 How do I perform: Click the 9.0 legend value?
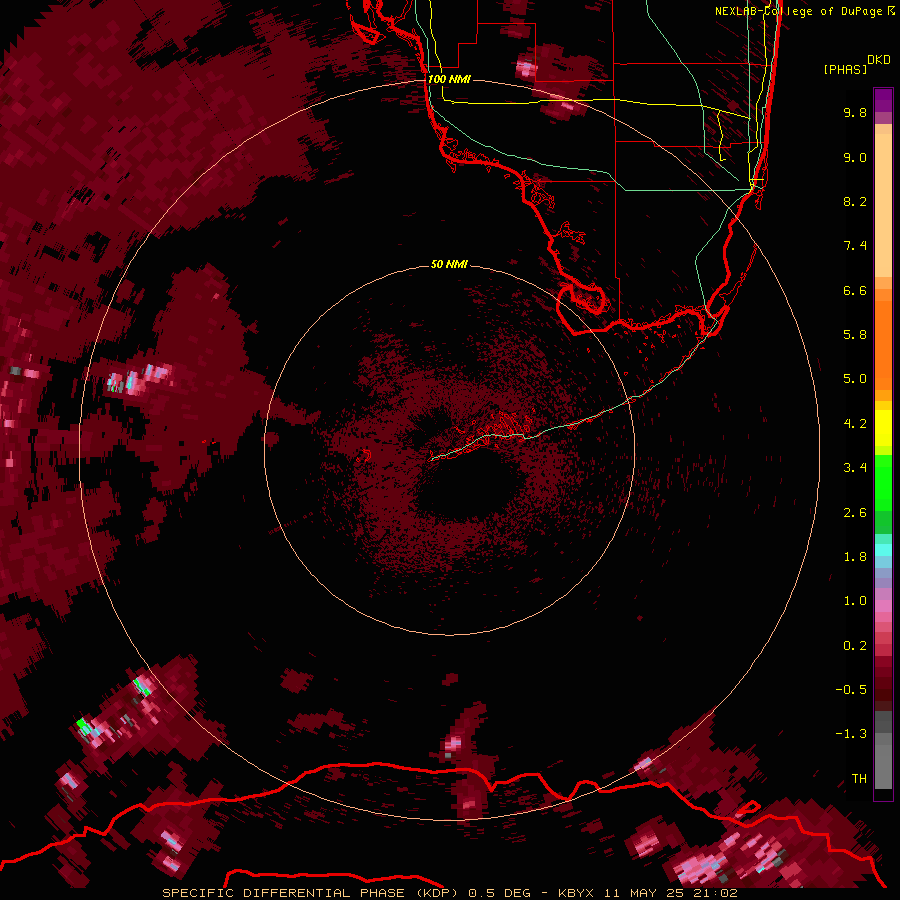[x=855, y=157]
